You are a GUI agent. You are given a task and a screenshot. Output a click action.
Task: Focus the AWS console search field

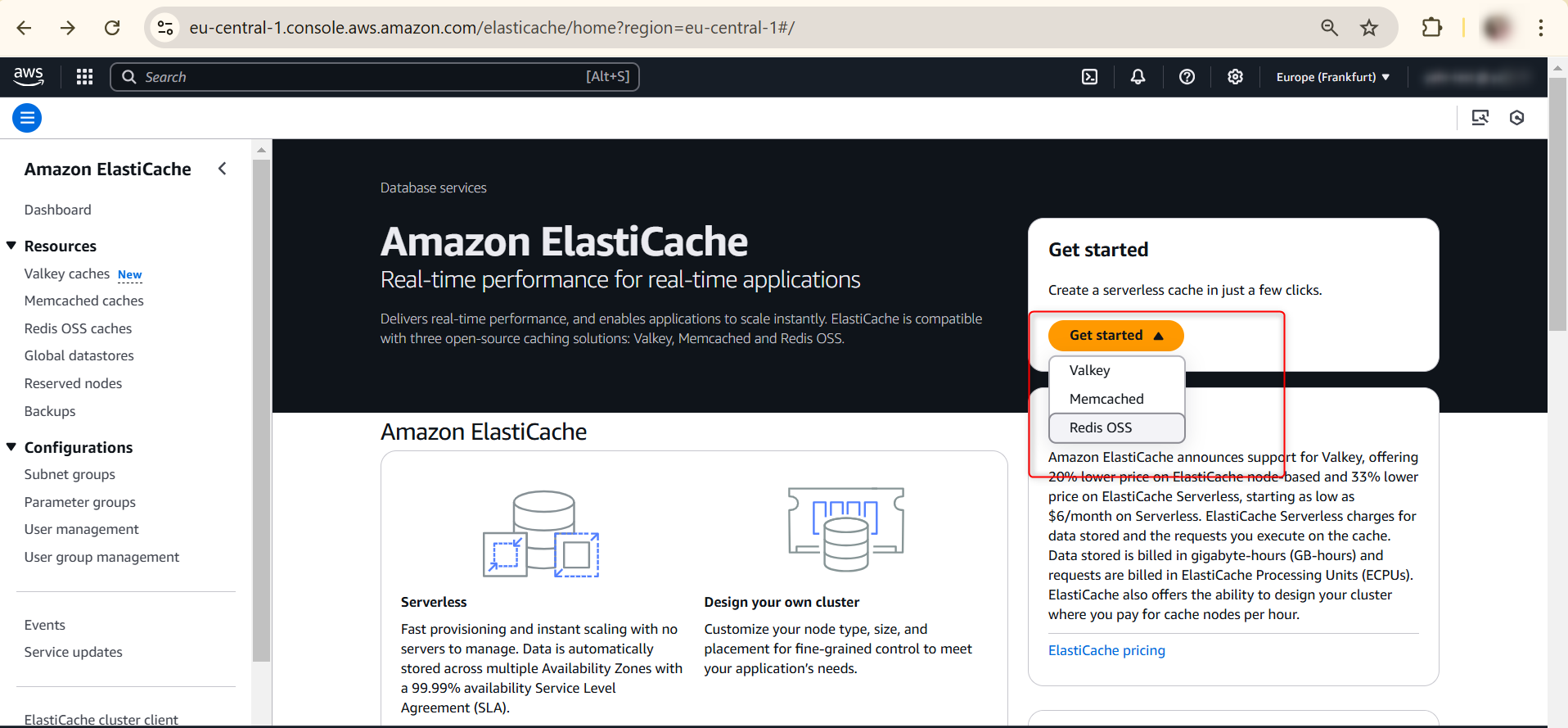pyautogui.click(x=360, y=77)
